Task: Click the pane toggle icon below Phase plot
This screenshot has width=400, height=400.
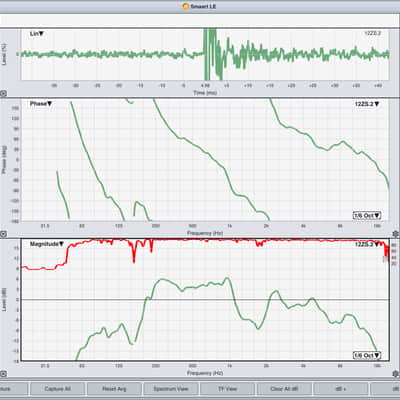Action: coord(3,234)
